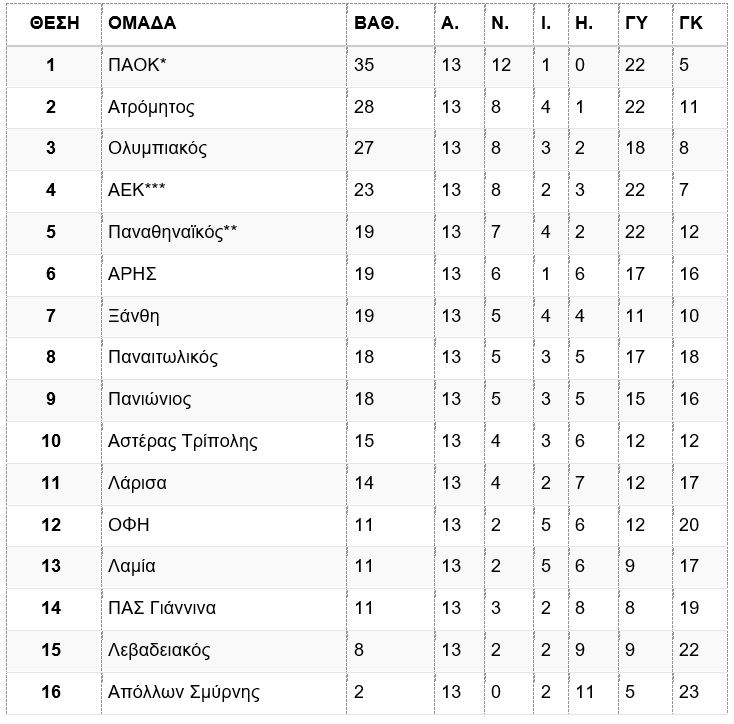This screenshot has width=734, height=724.
Task: Click the ΠΑΣ Γιάννινα team name
Action: click(162, 608)
